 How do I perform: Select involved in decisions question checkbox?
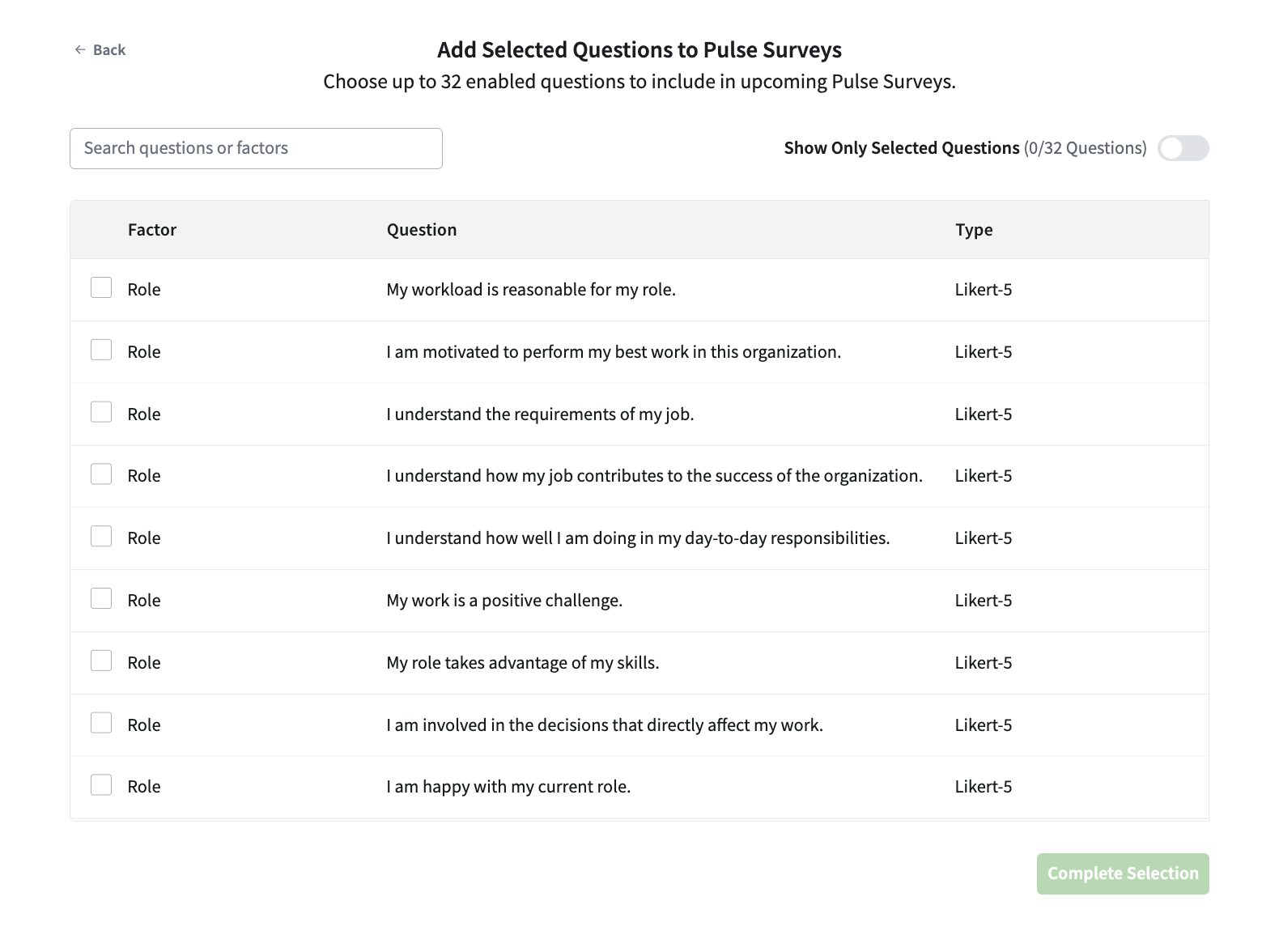pyautogui.click(x=101, y=723)
